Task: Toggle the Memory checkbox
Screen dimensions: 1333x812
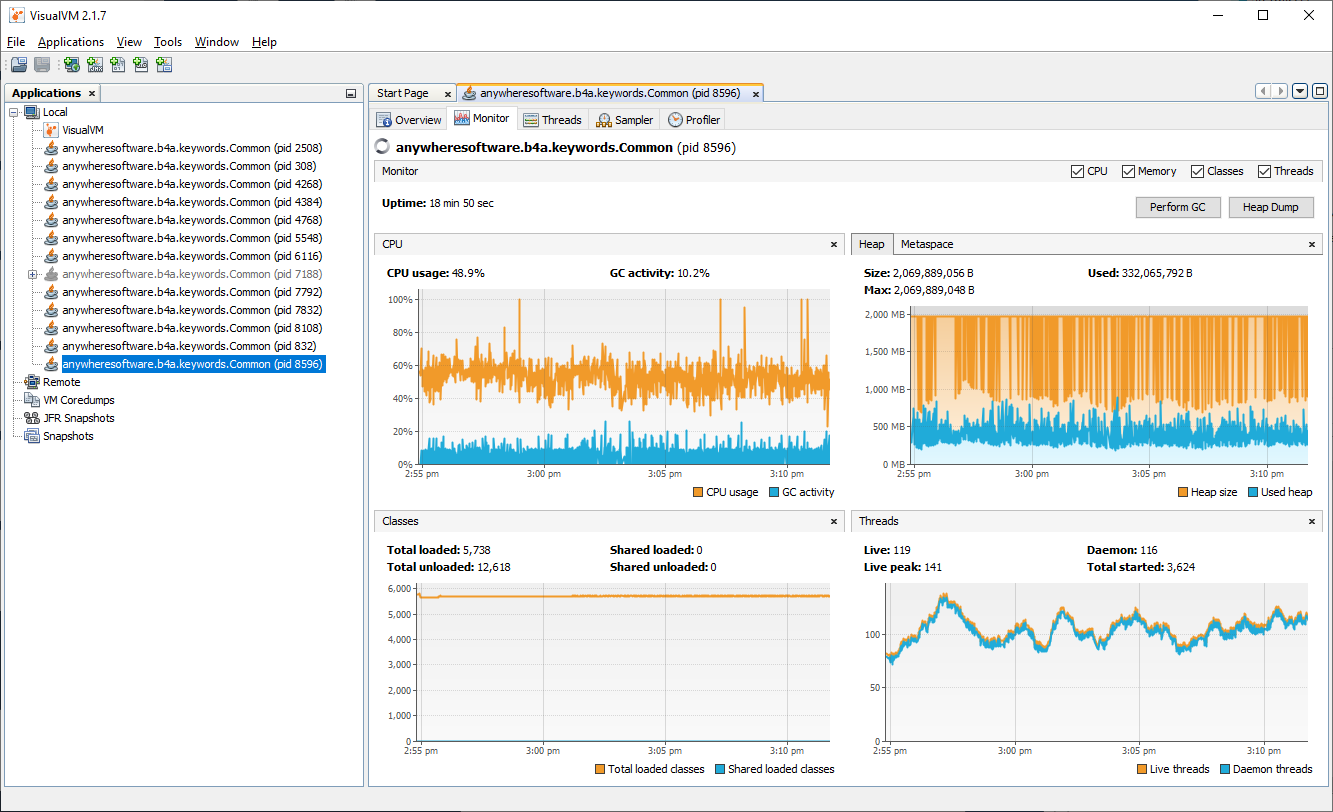Action: pos(1128,171)
